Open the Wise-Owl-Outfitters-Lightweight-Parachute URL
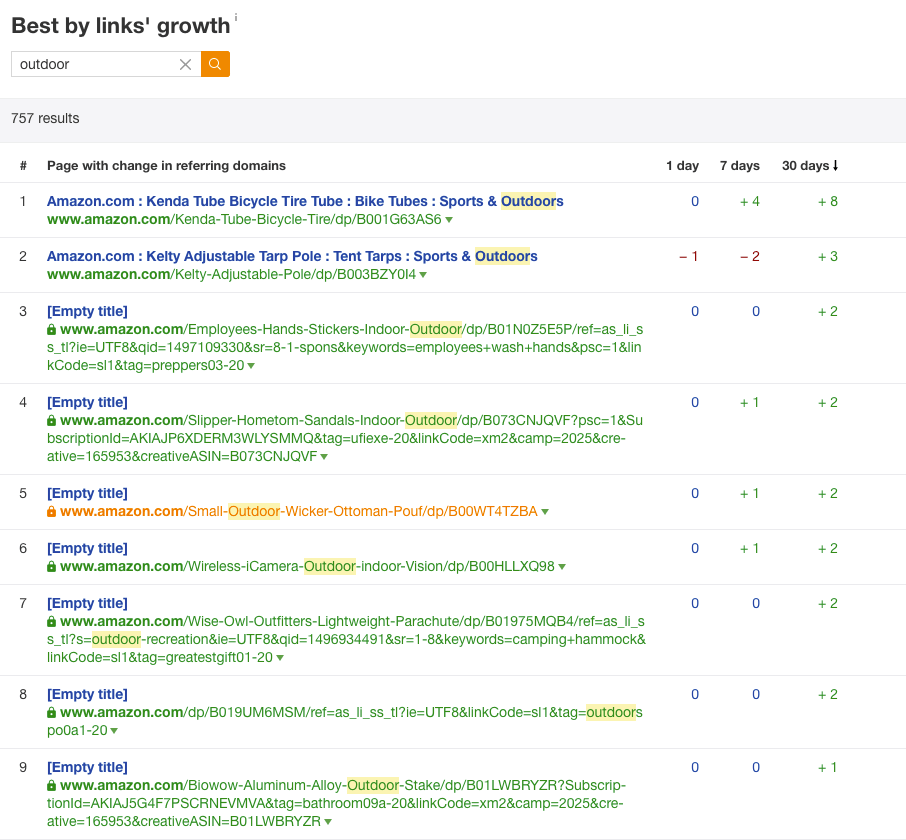Screen dimensions: 906x840 347,639
